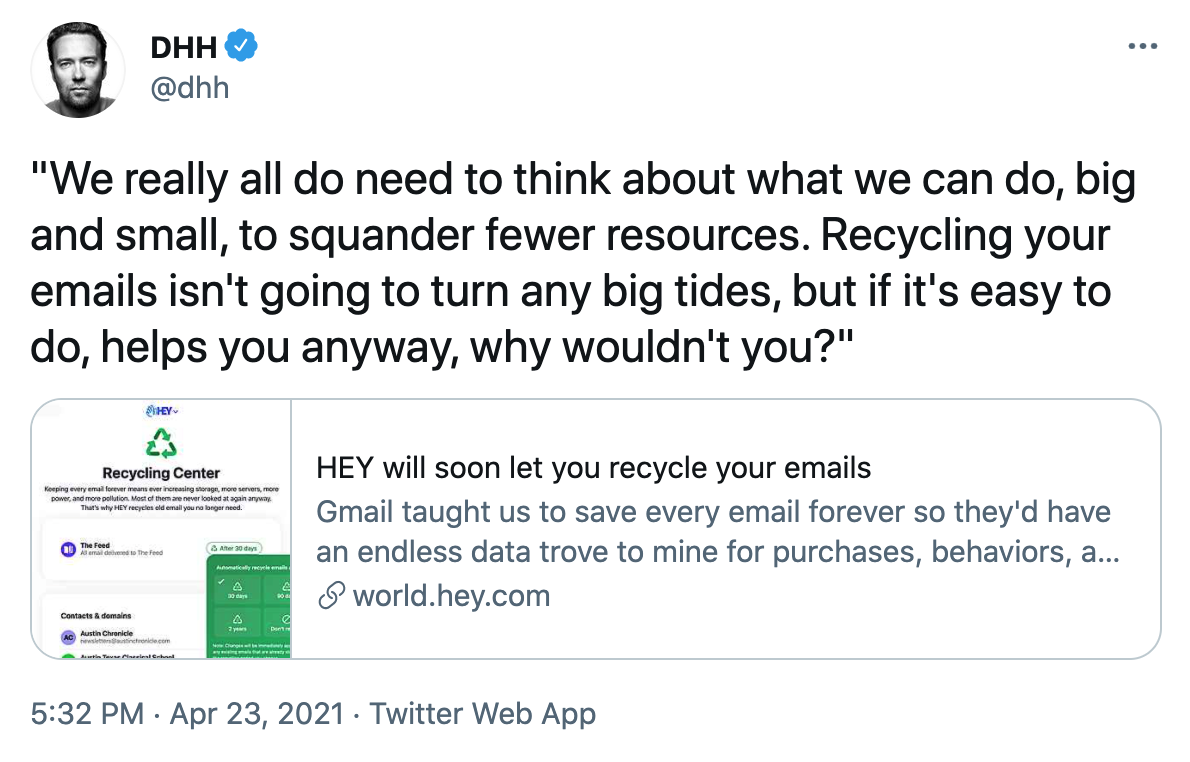
Task: Open 'HEY will soon let you recycle' headline
Action: click(593, 468)
